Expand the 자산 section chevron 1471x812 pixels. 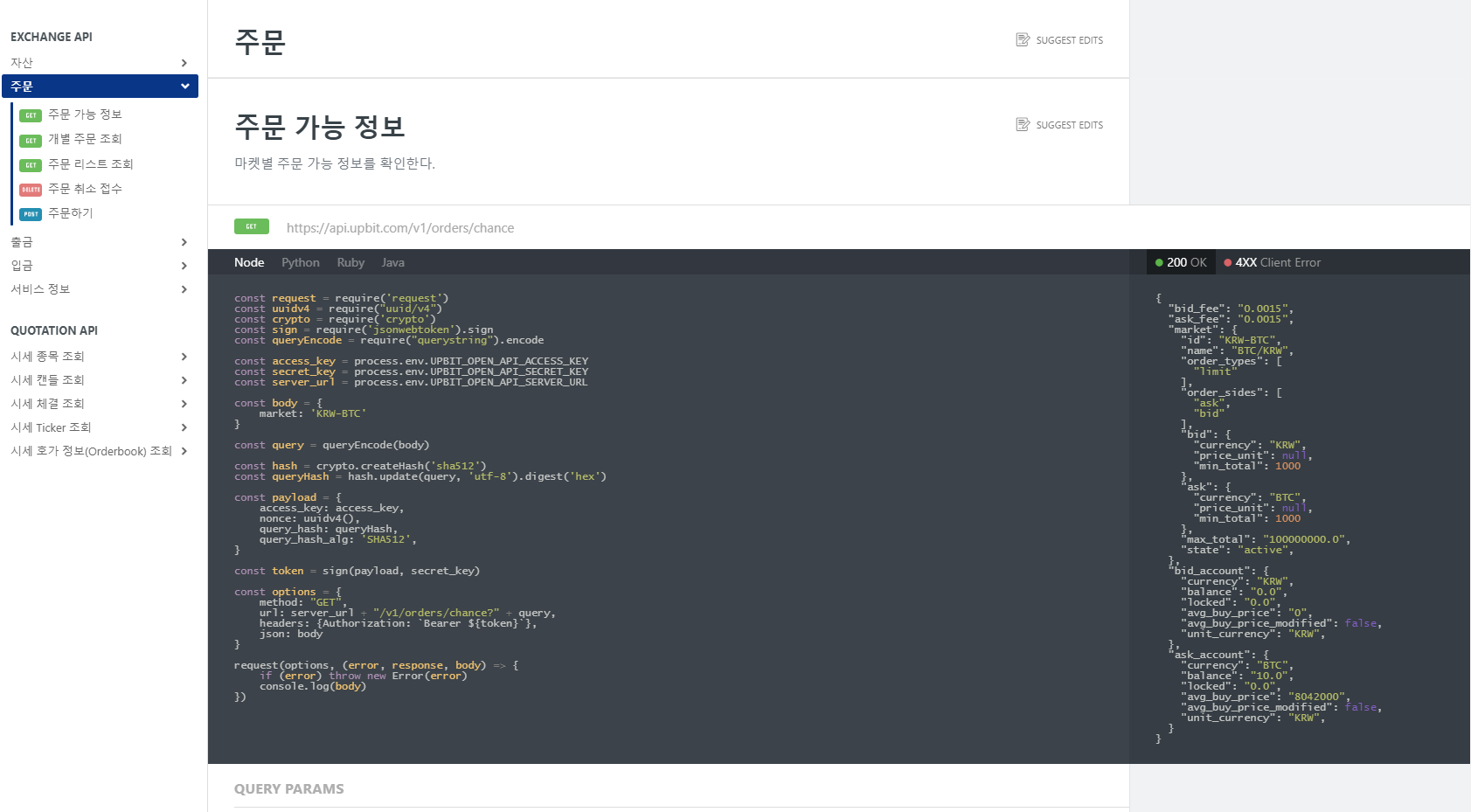click(x=184, y=63)
